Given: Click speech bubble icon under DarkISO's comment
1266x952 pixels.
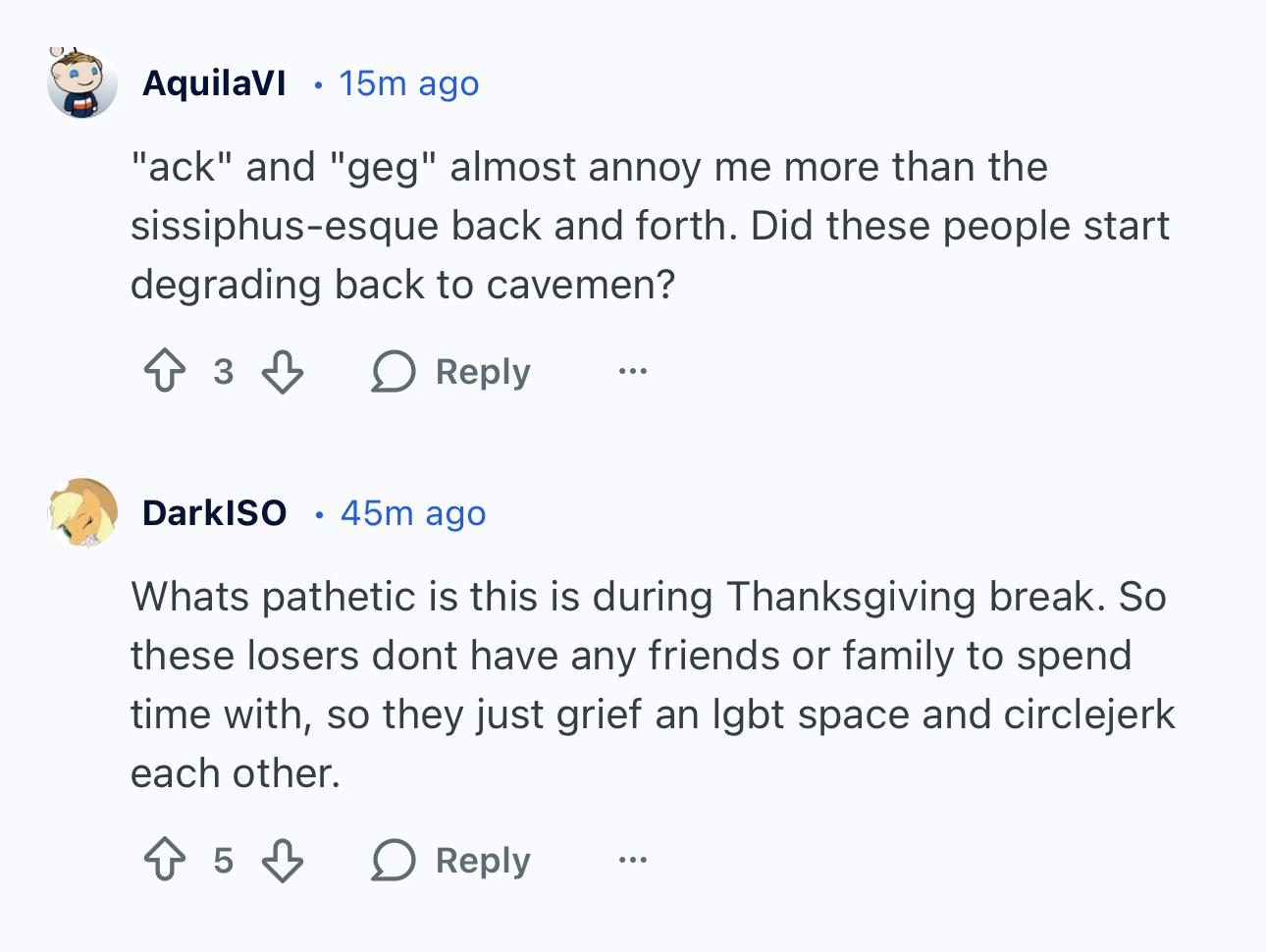Looking at the screenshot, I should [393, 861].
